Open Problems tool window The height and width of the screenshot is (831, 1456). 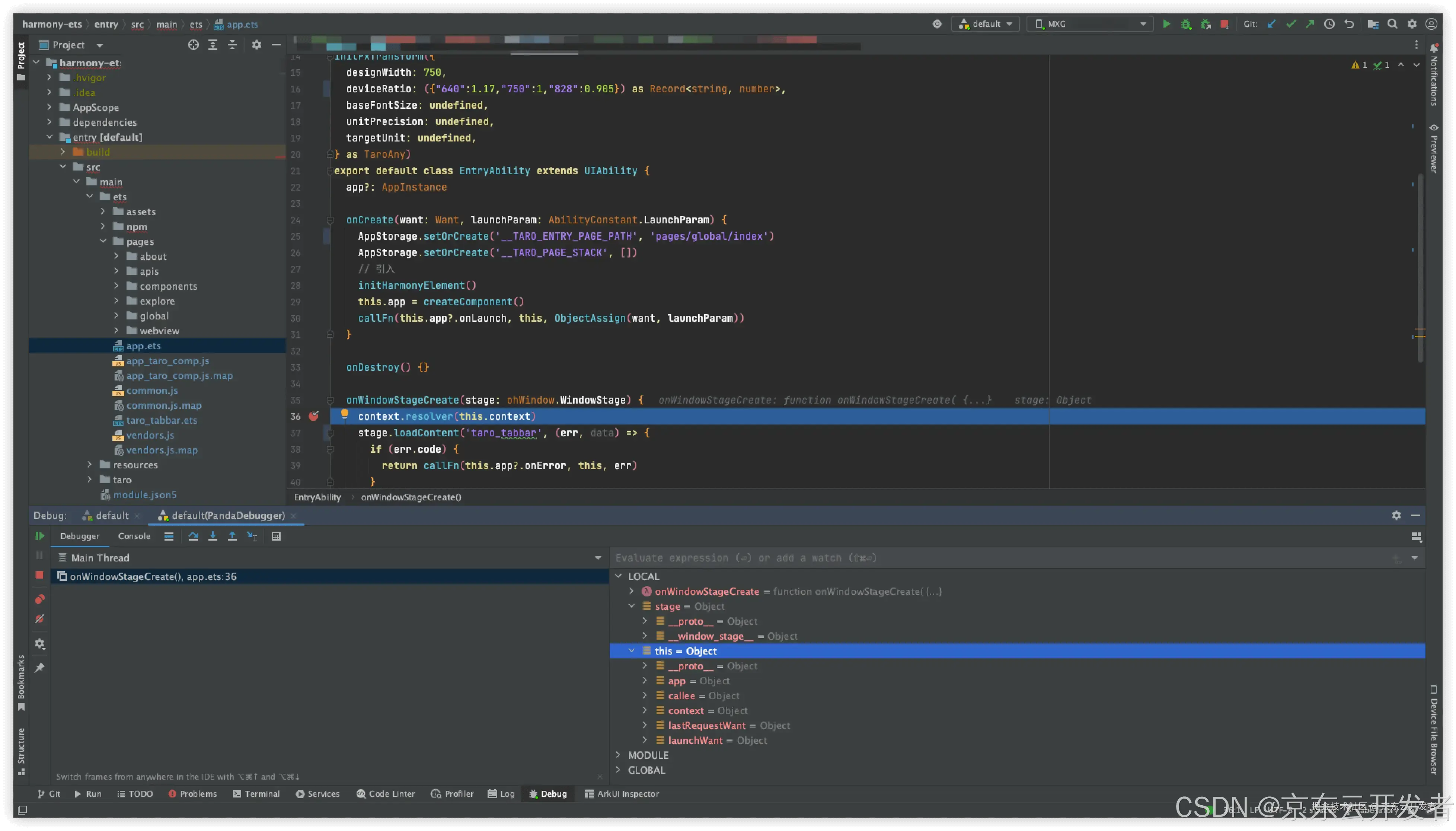point(192,793)
